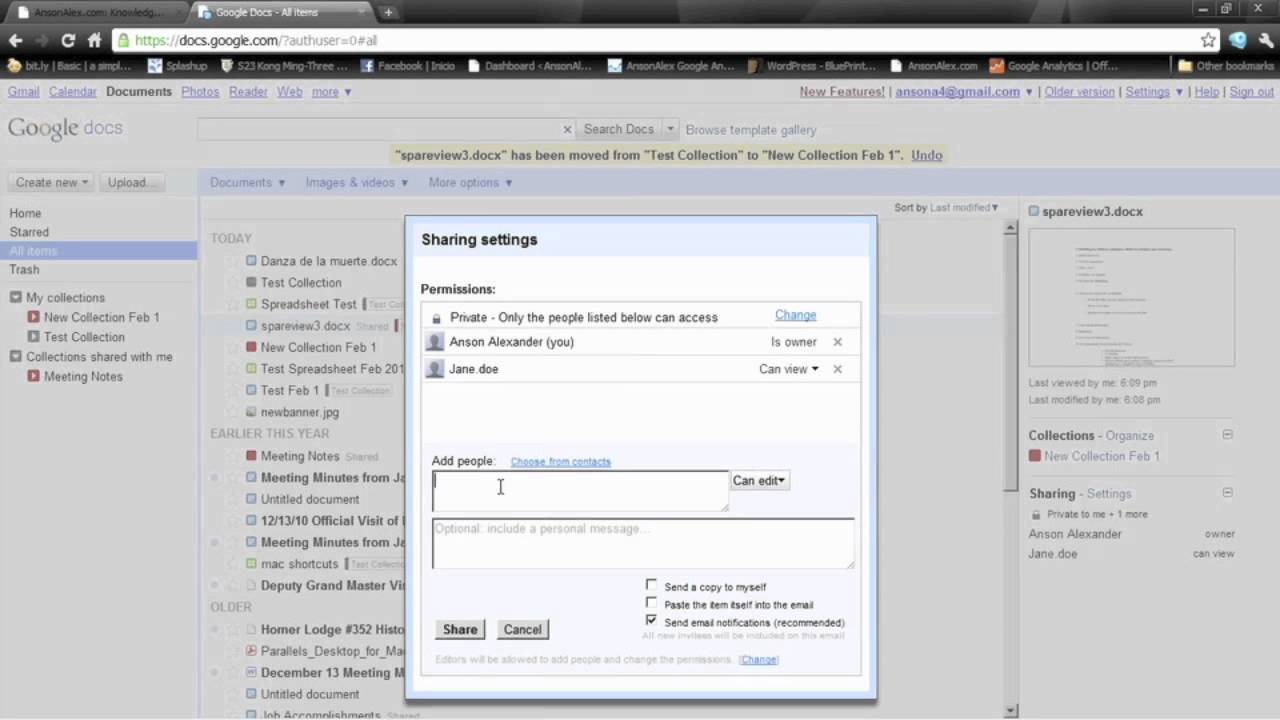Remove Jane.doe from permissions list
The width and height of the screenshot is (1280, 720).
pos(838,369)
